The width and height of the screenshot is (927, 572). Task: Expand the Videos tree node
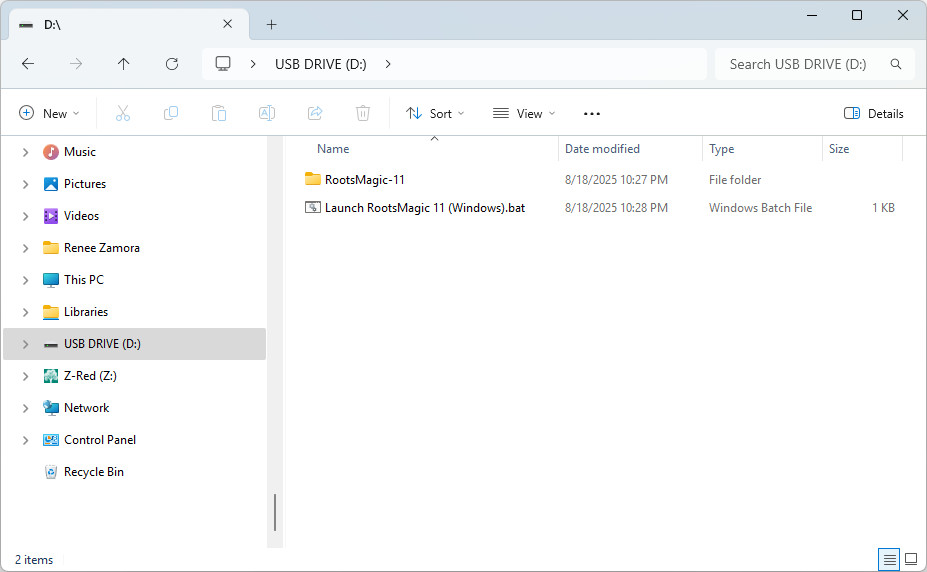(x=25, y=216)
